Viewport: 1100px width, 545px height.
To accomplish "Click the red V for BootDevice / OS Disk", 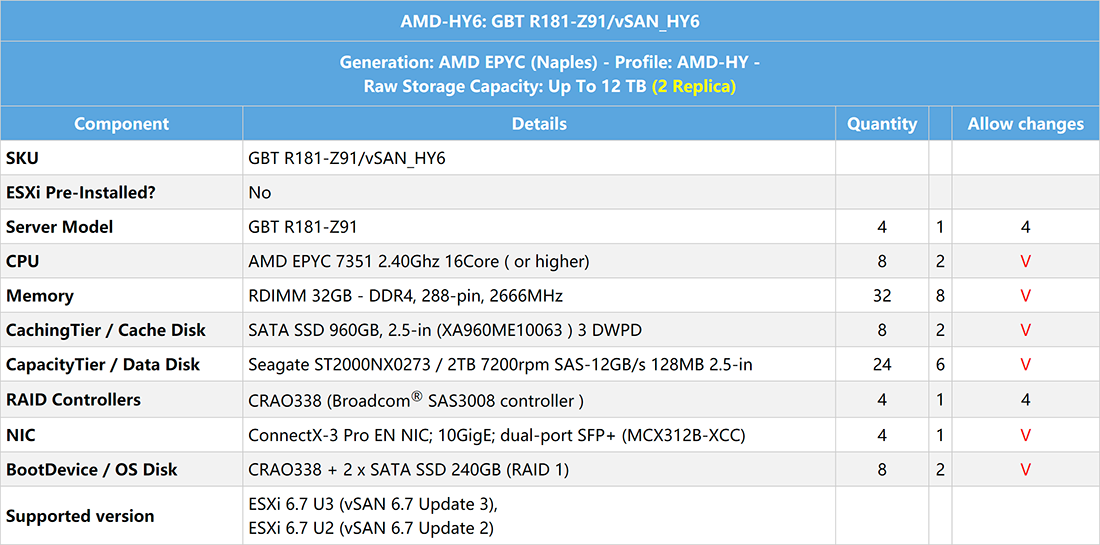I will point(1025,469).
